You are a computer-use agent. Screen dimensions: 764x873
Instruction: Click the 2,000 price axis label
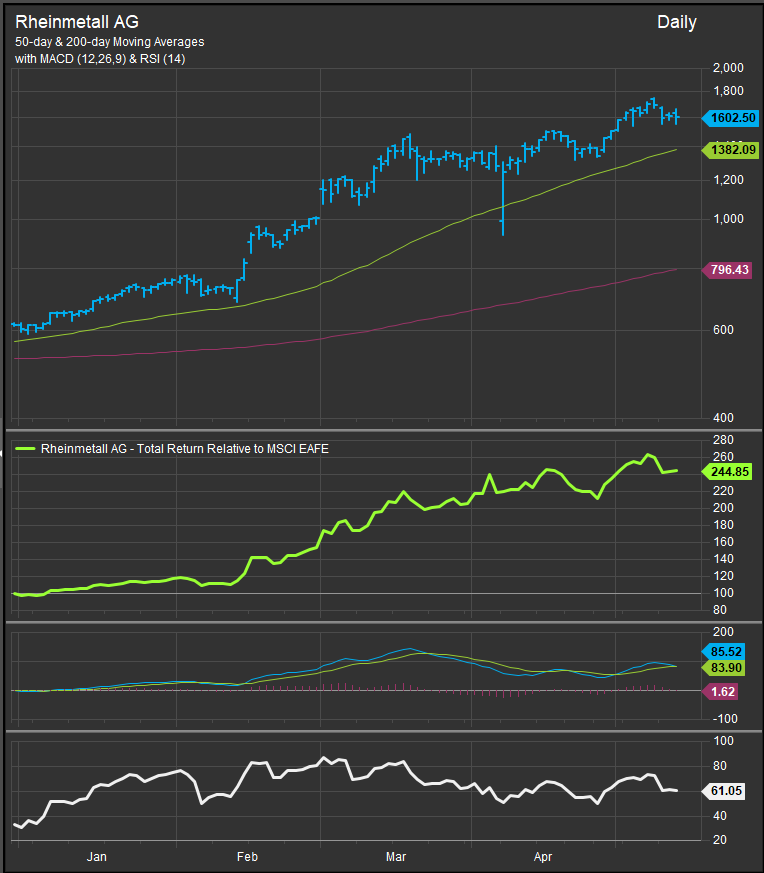pos(728,68)
